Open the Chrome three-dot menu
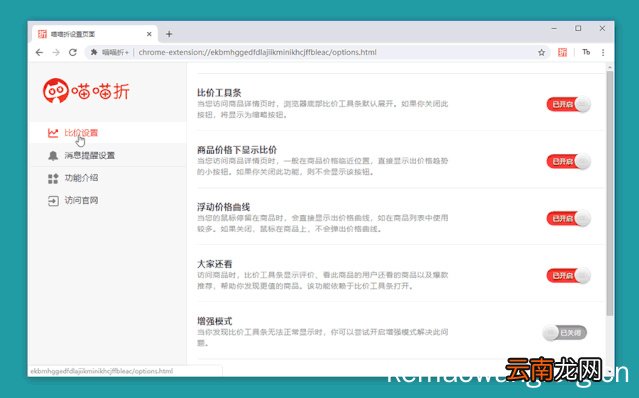 pyautogui.click(x=603, y=52)
